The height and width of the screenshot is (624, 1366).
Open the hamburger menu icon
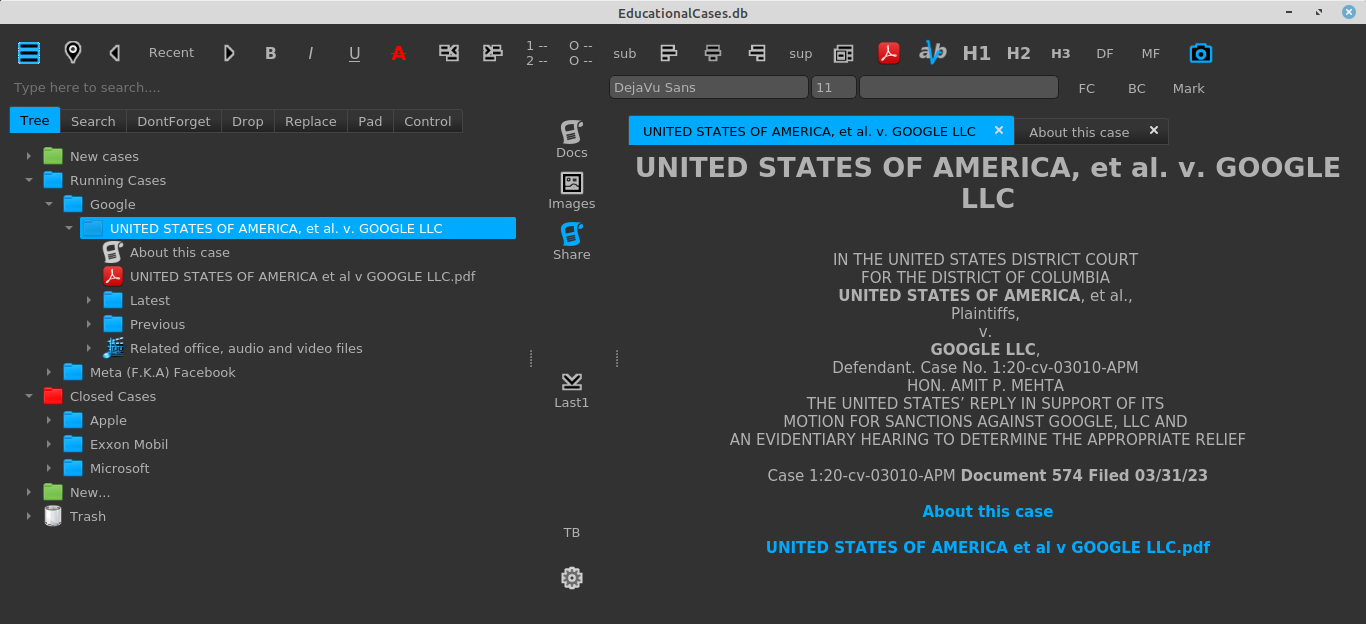pos(29,53)
